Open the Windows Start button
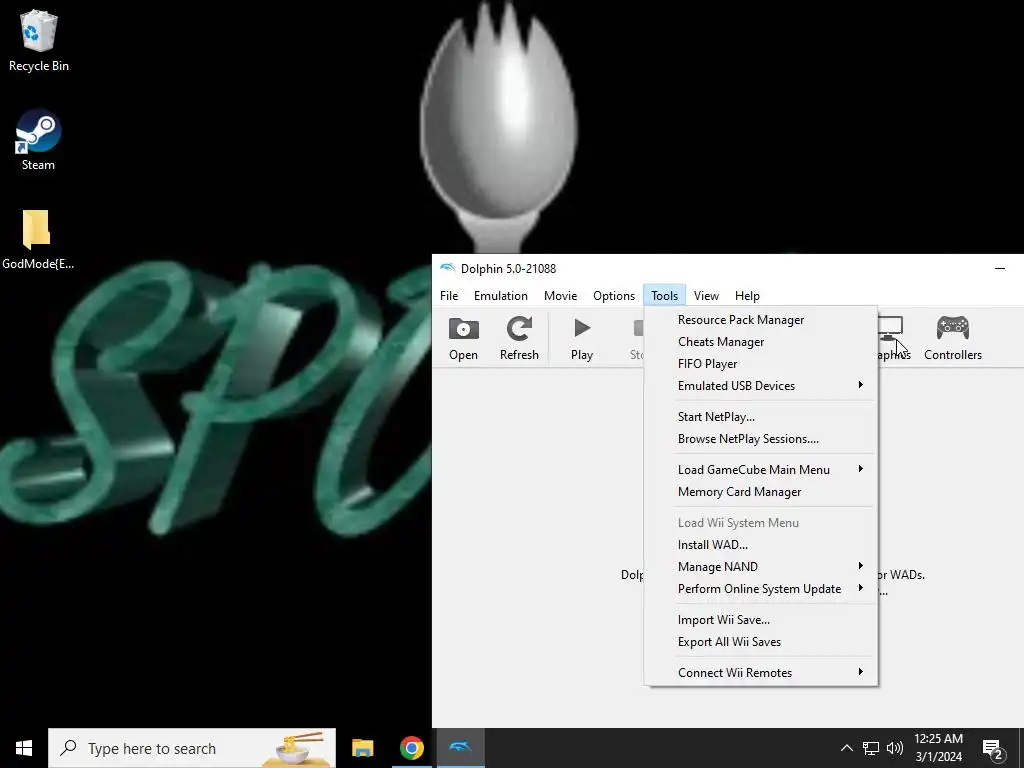The image size is (1024, 768). [24, 748]
